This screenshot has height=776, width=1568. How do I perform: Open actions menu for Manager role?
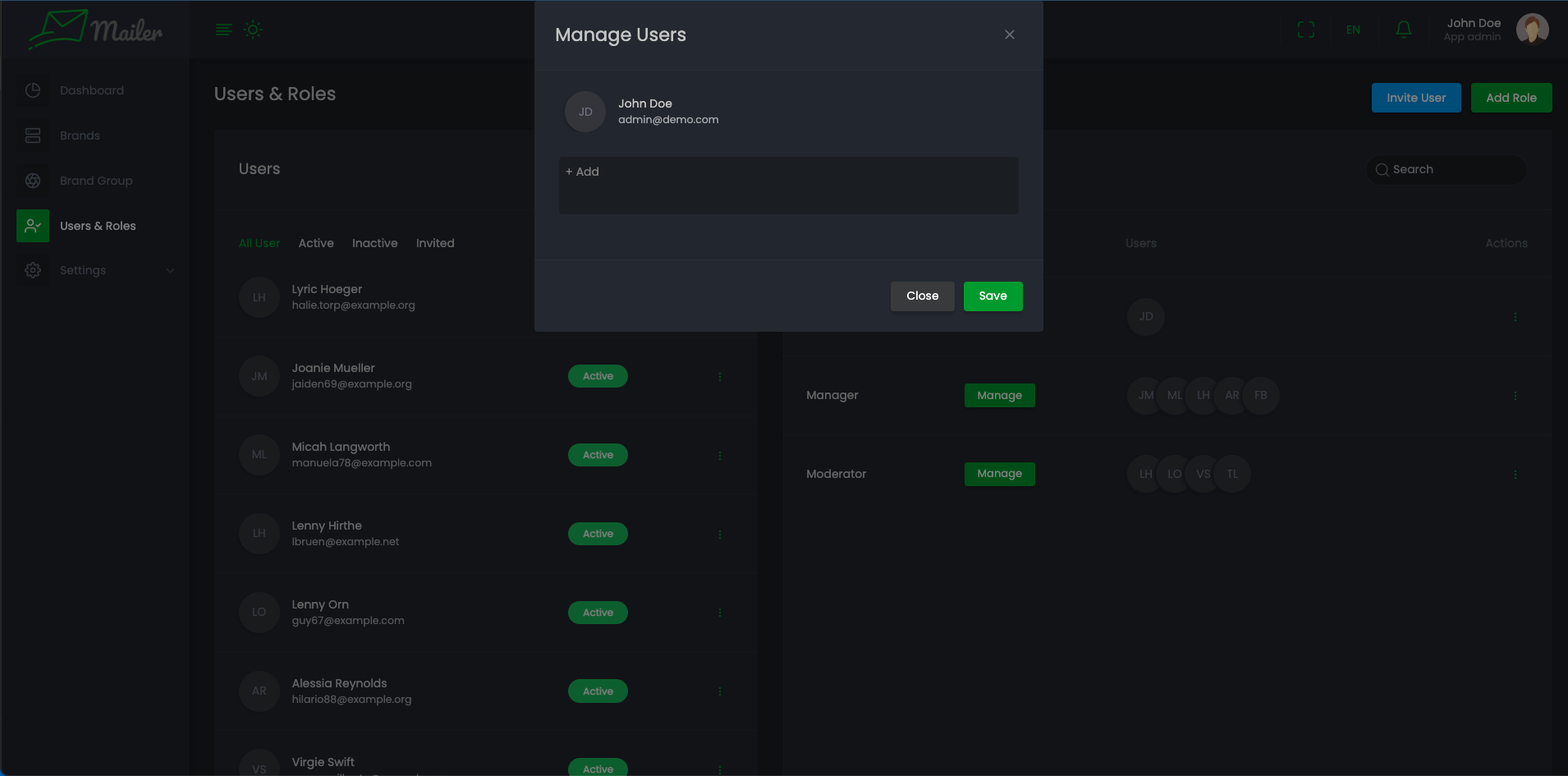(1515, 396)
